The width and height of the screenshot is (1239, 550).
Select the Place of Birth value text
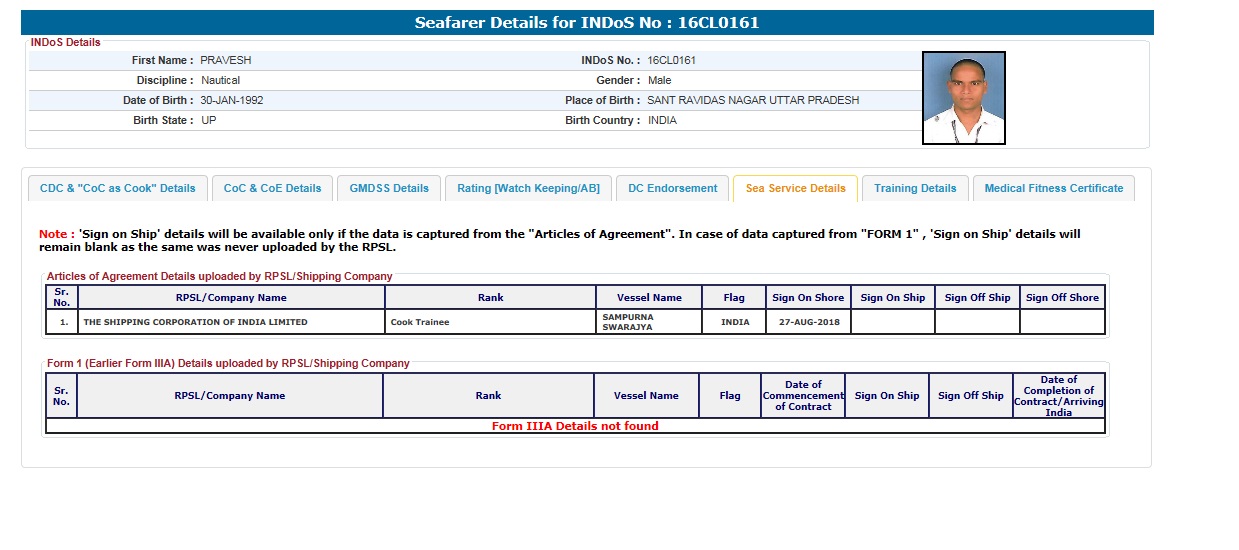(753, 100)
